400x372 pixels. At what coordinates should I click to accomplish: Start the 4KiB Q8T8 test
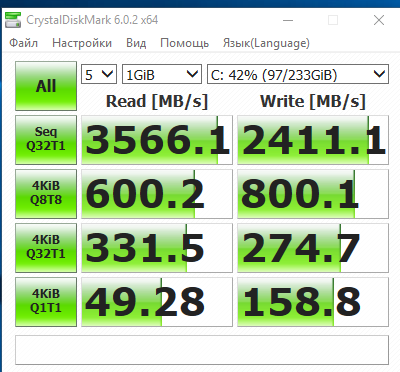46,194
